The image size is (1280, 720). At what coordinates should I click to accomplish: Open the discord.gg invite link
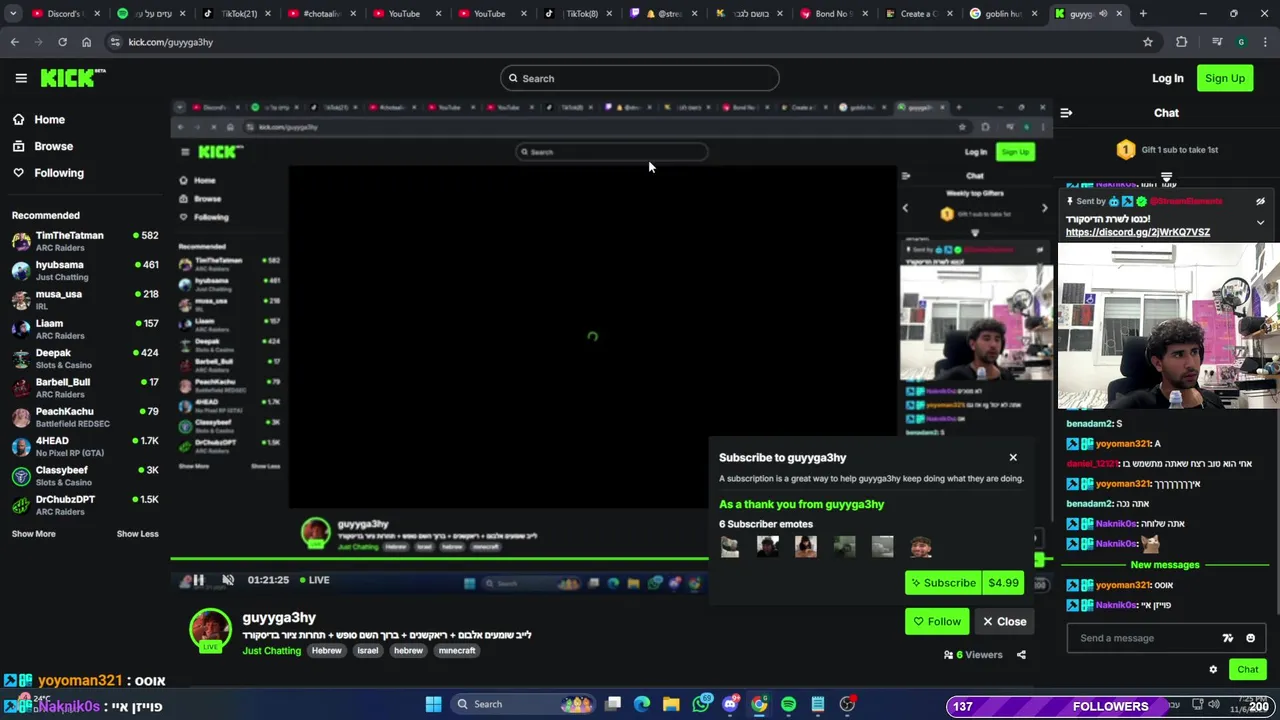click(x=1138, y=232)
